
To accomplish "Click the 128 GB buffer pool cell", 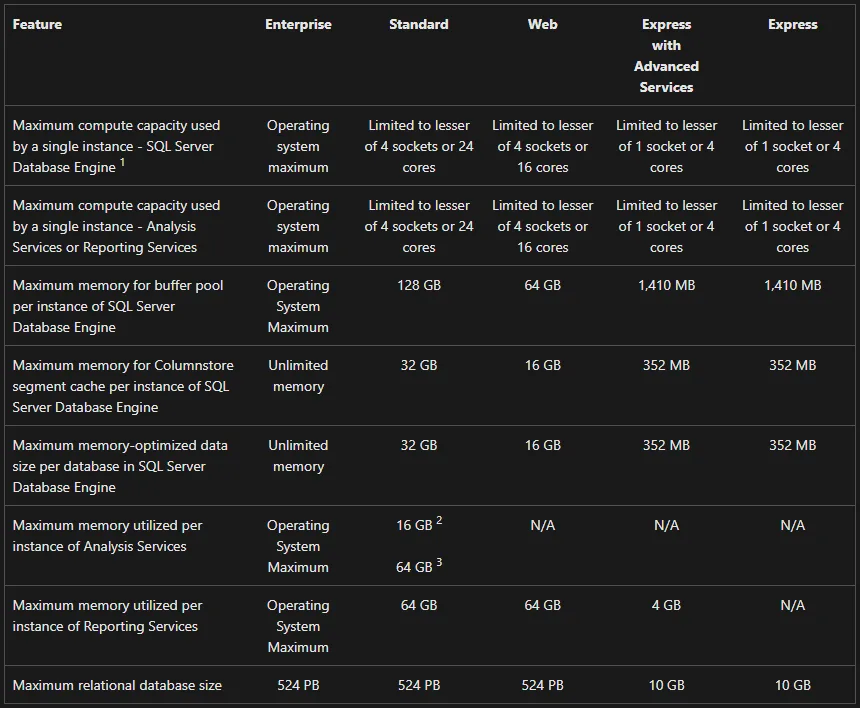I will click(x=418, y=286).
